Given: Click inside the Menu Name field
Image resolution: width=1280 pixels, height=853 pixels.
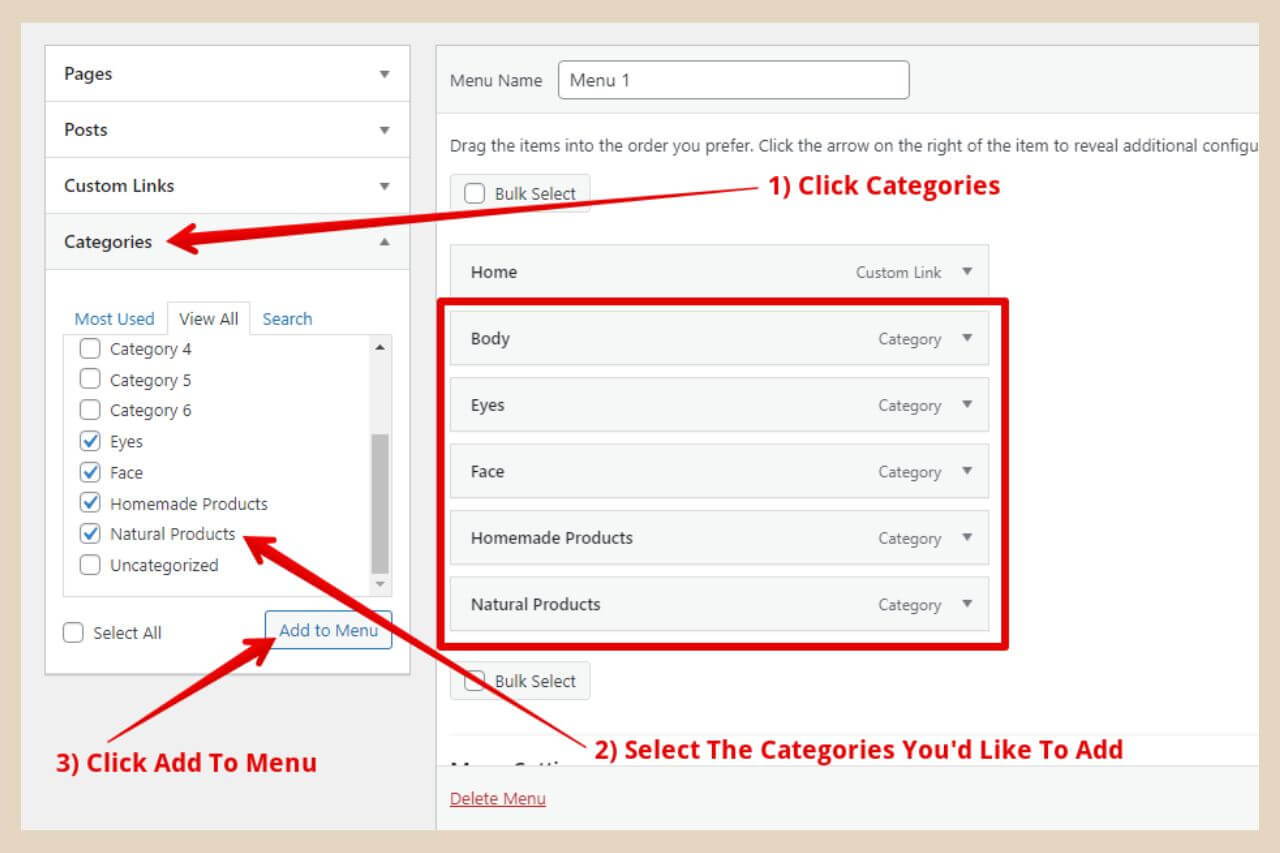Looking at the screenshot, I should [733, 80].
